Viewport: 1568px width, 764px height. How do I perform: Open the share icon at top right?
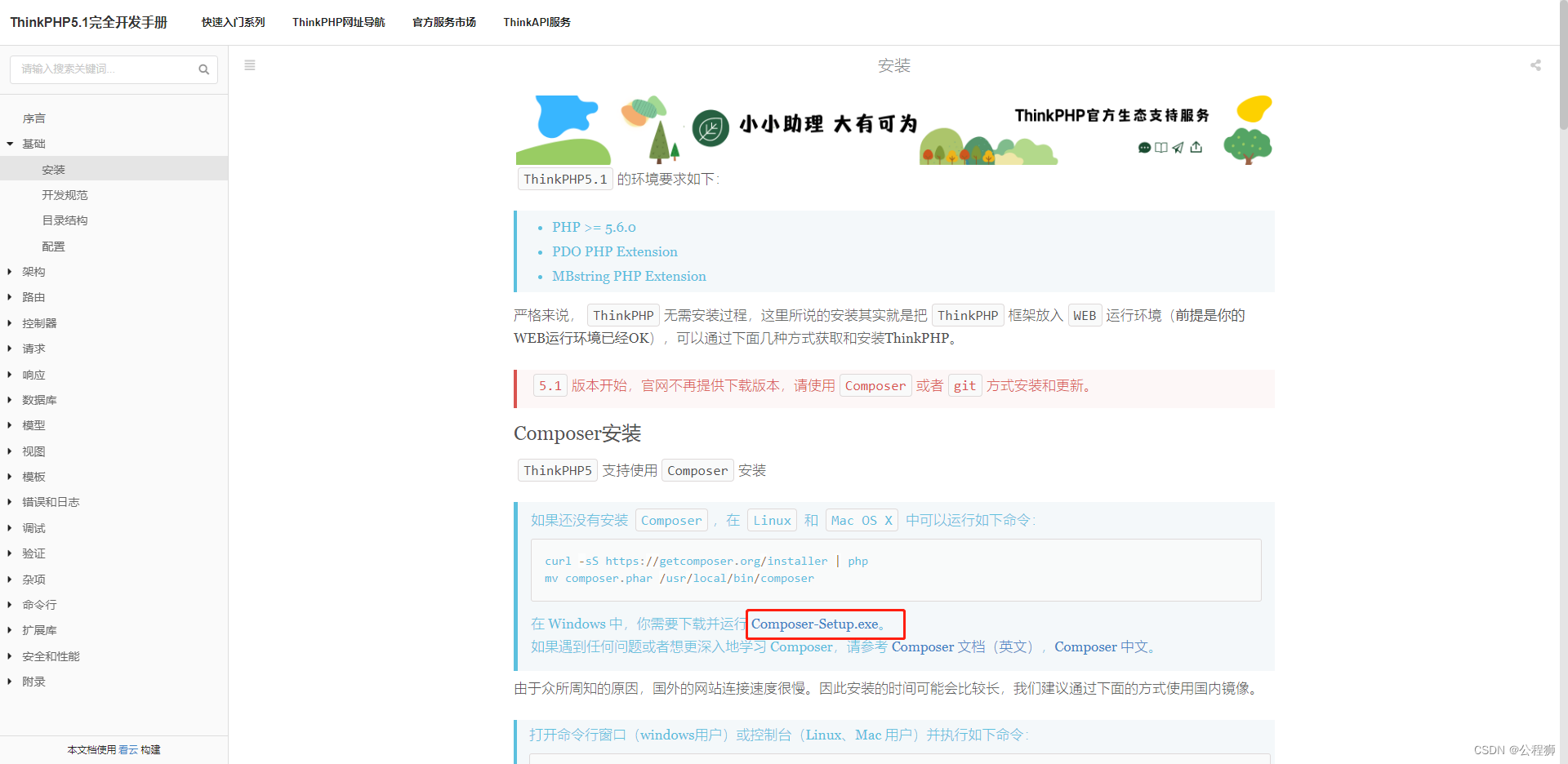[x=1535, y=65]
